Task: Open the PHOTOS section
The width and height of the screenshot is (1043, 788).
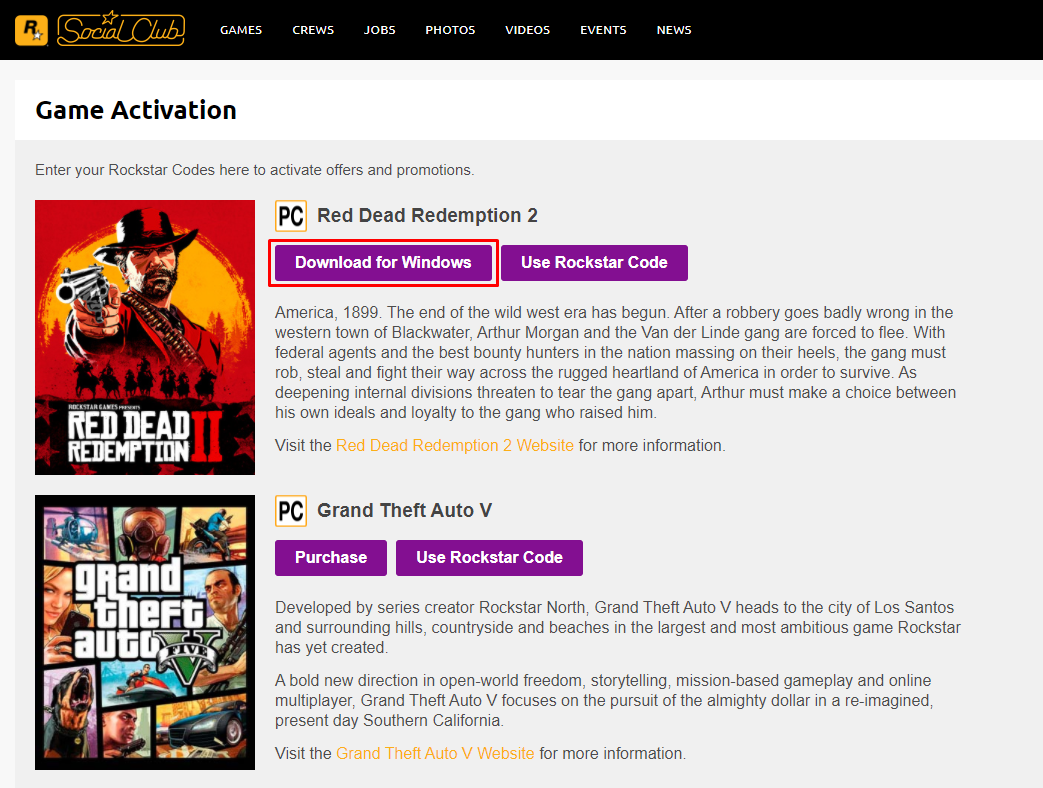Action: [450, 30]
